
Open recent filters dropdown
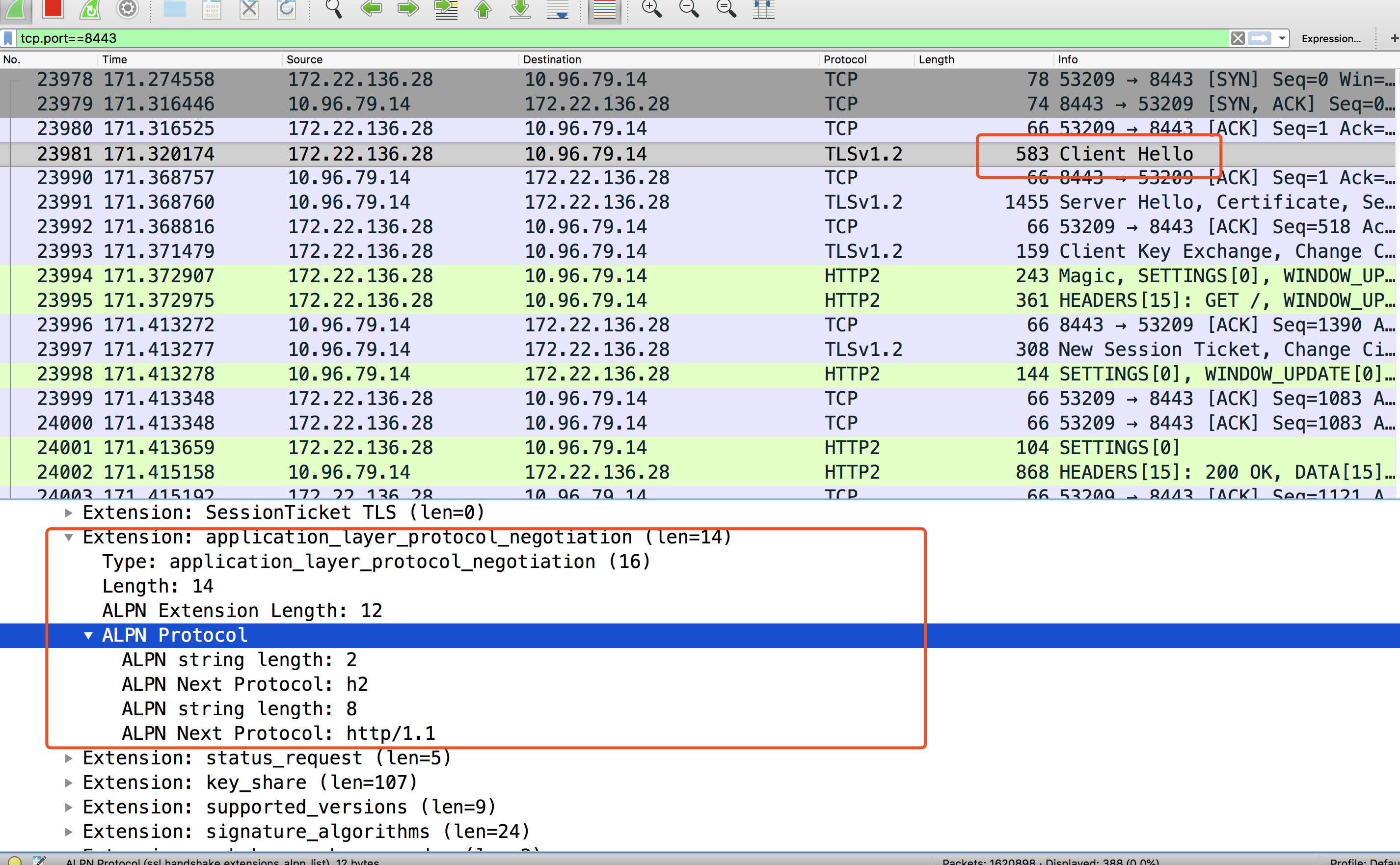1282,38
